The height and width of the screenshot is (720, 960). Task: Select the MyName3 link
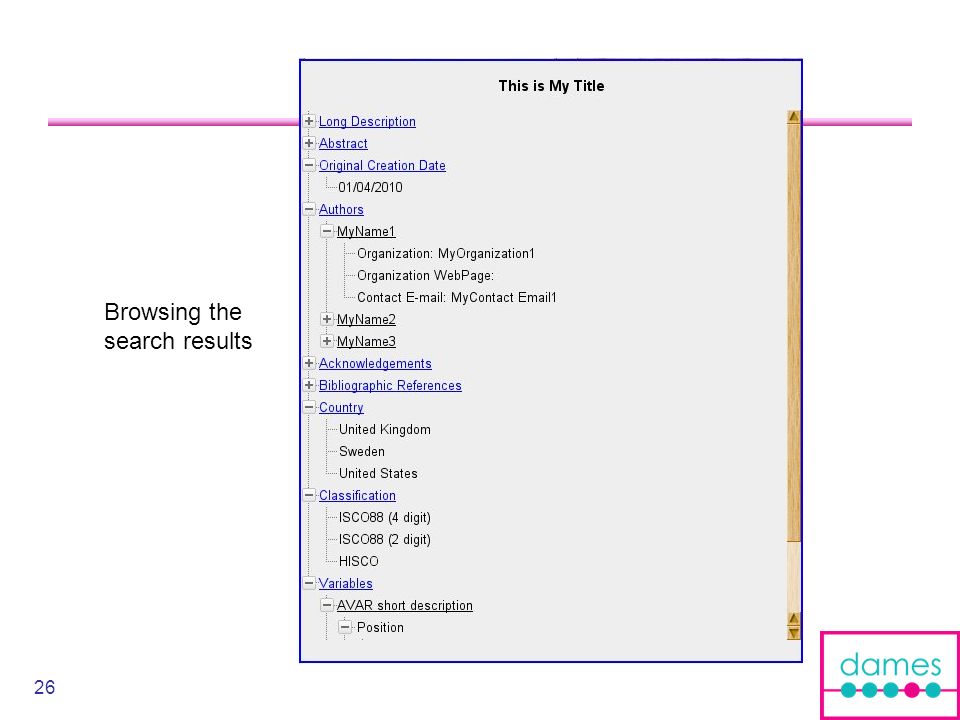(366, 342)
